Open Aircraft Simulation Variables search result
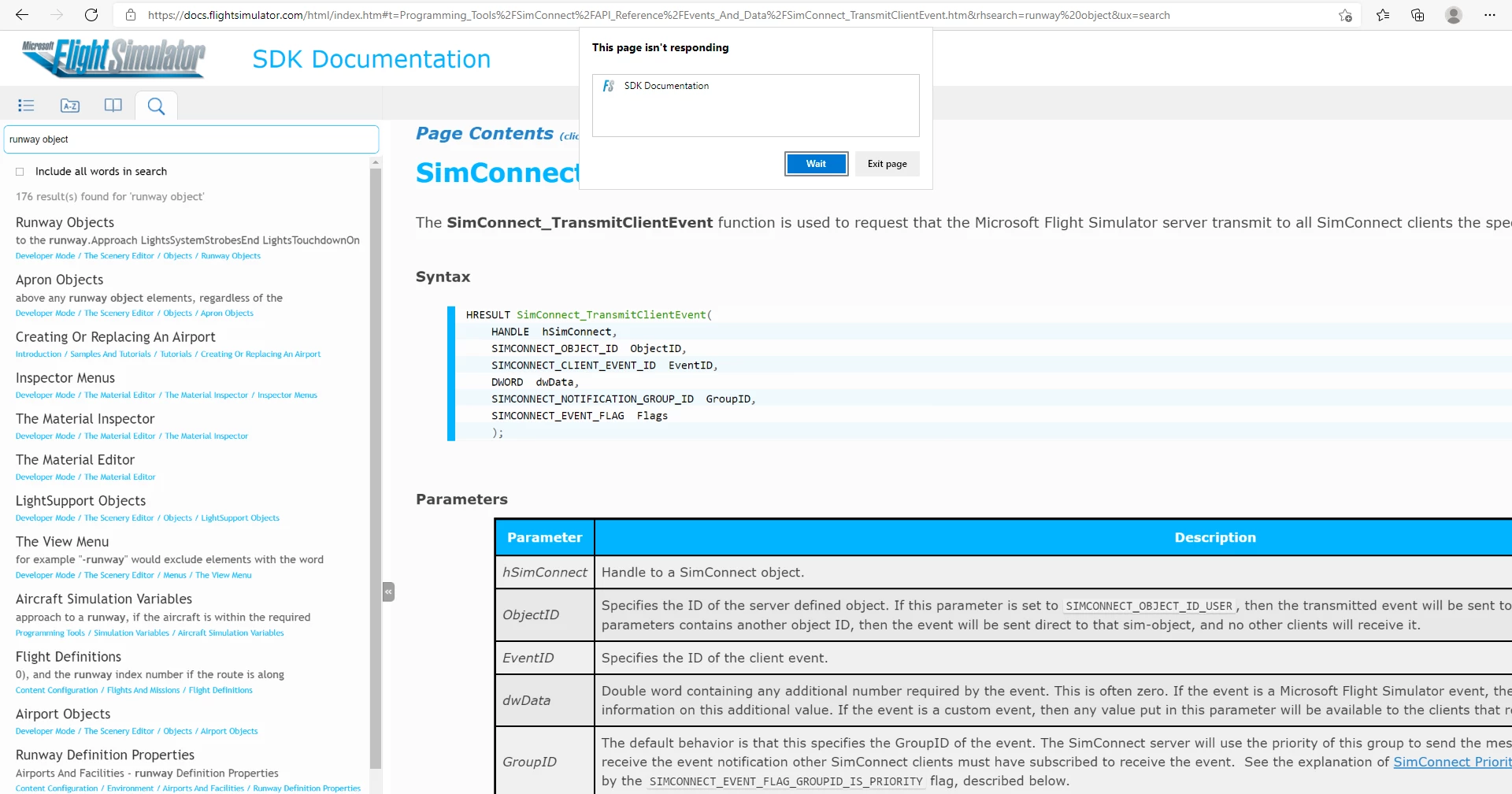The image size is (1512, 794). click(x=104, y=599)
